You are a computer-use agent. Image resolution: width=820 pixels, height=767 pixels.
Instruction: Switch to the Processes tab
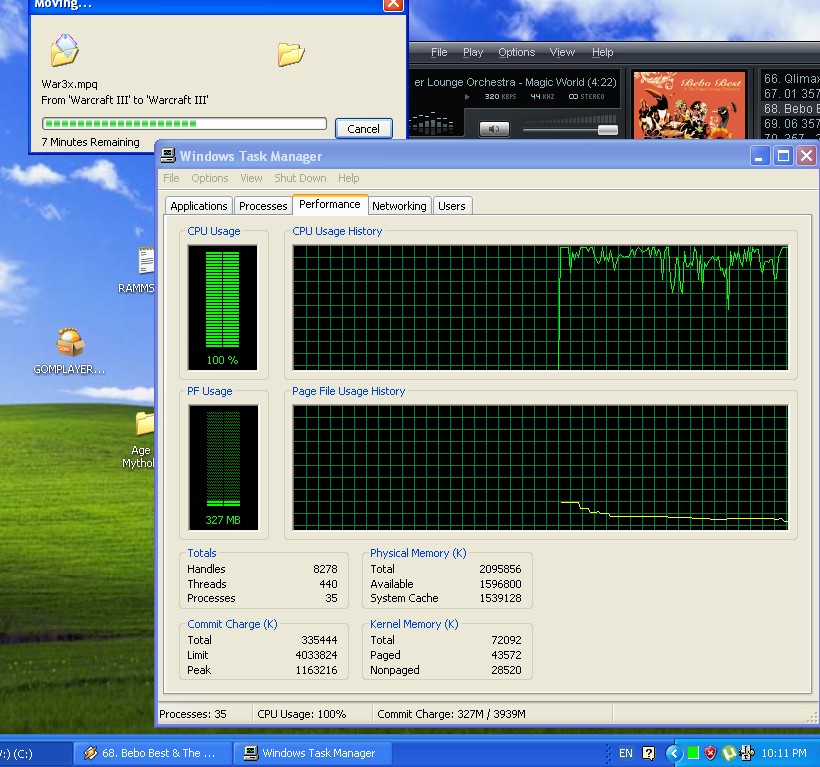click(x=263, y=206)
